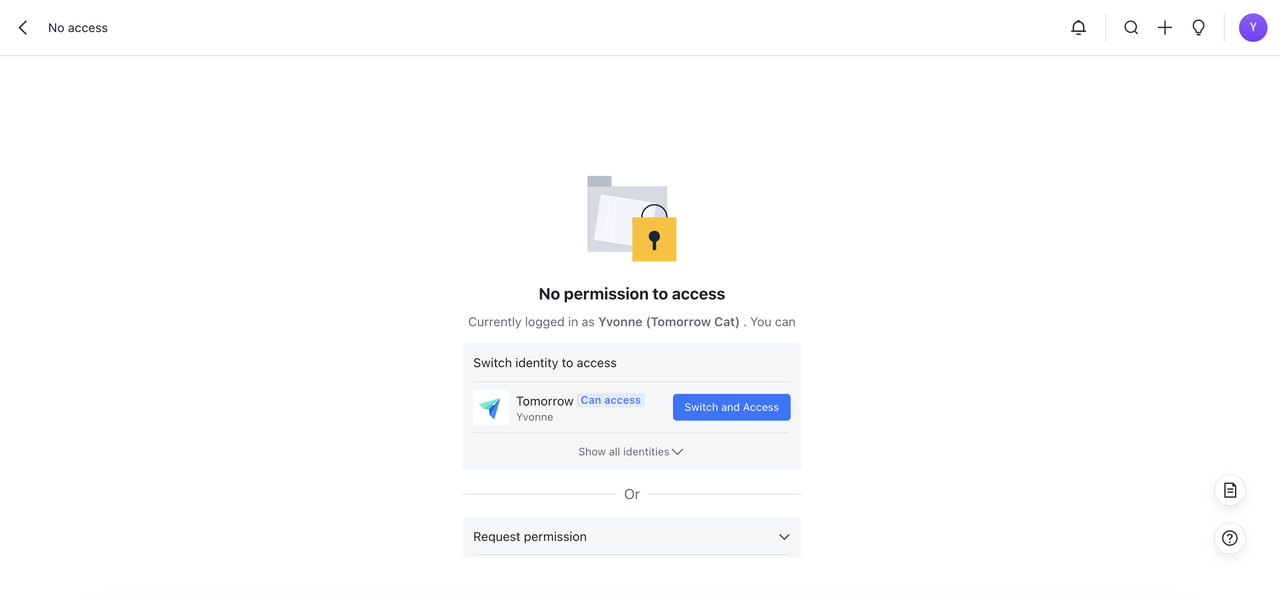Image resolution: width=1280 pixels, height=598 pixels.
Task: Open the purple Y profile avatar
Action: click(1253, 28)
